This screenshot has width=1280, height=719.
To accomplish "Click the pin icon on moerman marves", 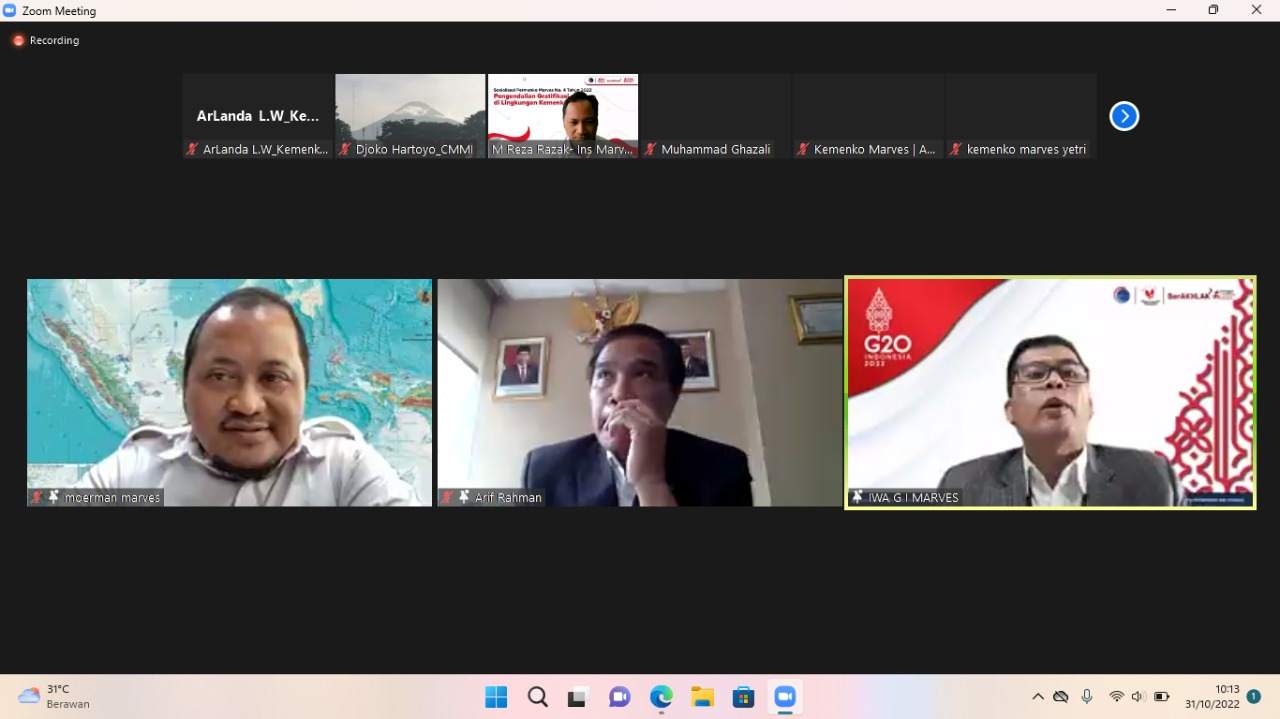I will 54,497.
